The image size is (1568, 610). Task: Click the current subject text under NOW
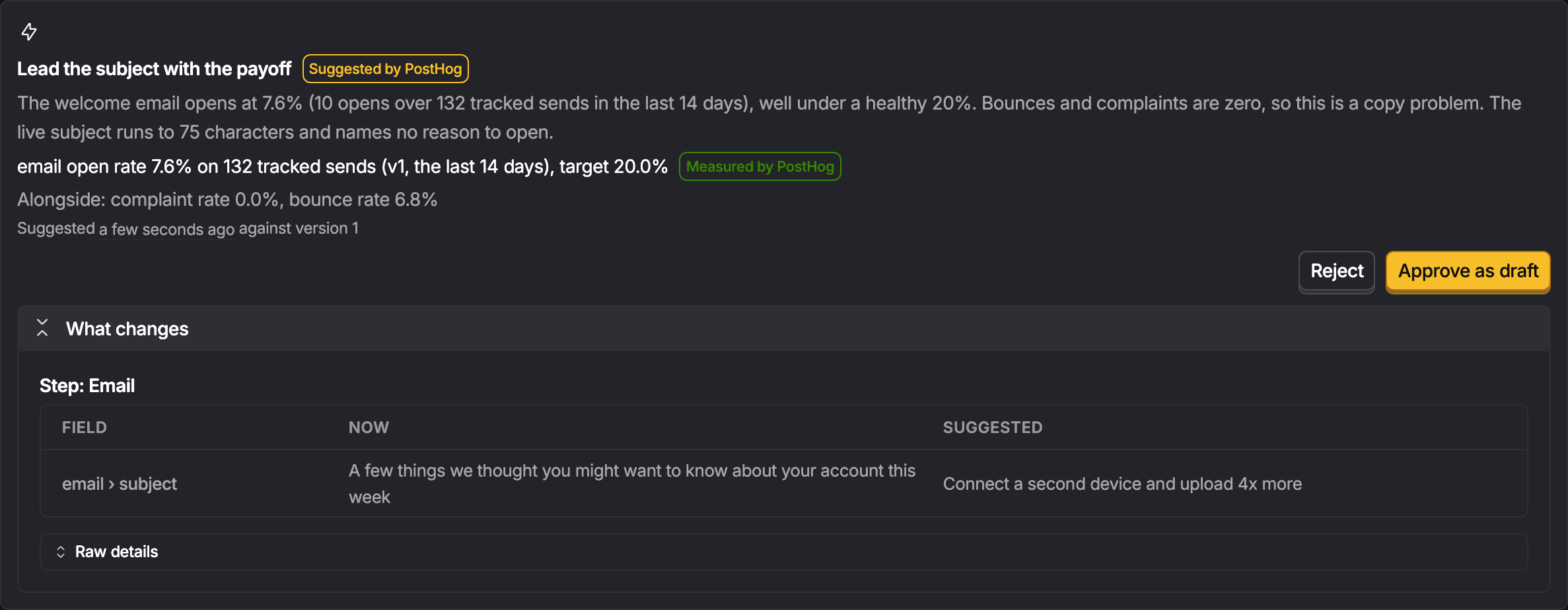tap(632, 484)
